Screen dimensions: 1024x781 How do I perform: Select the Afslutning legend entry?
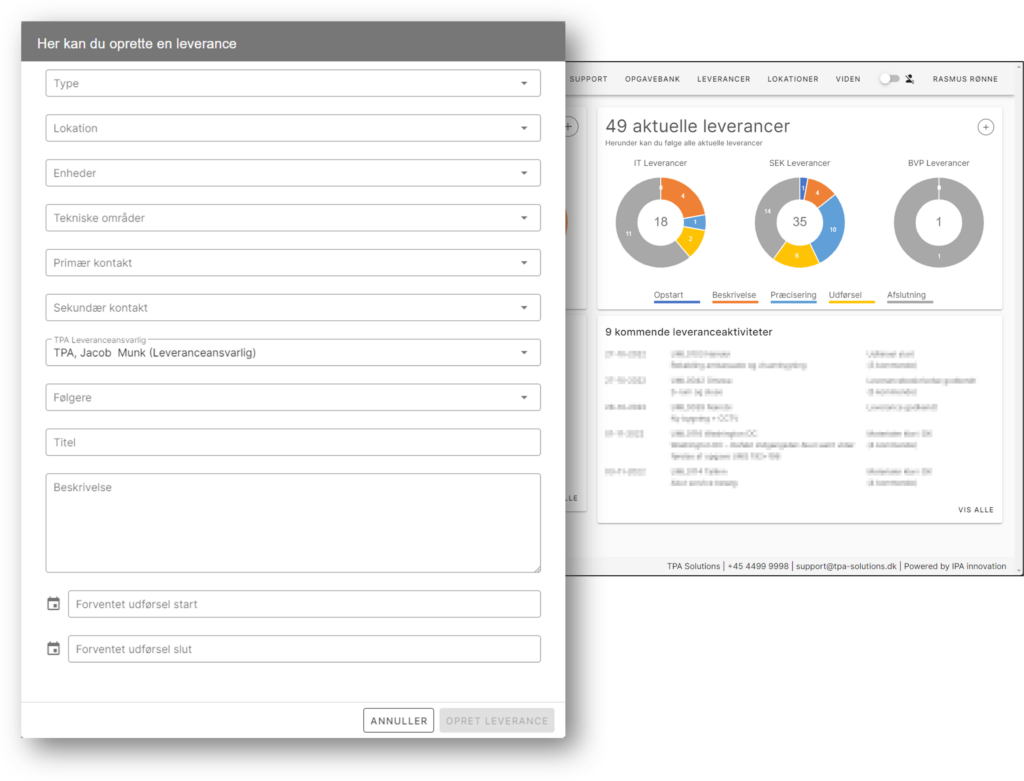[x=909, y=296]
